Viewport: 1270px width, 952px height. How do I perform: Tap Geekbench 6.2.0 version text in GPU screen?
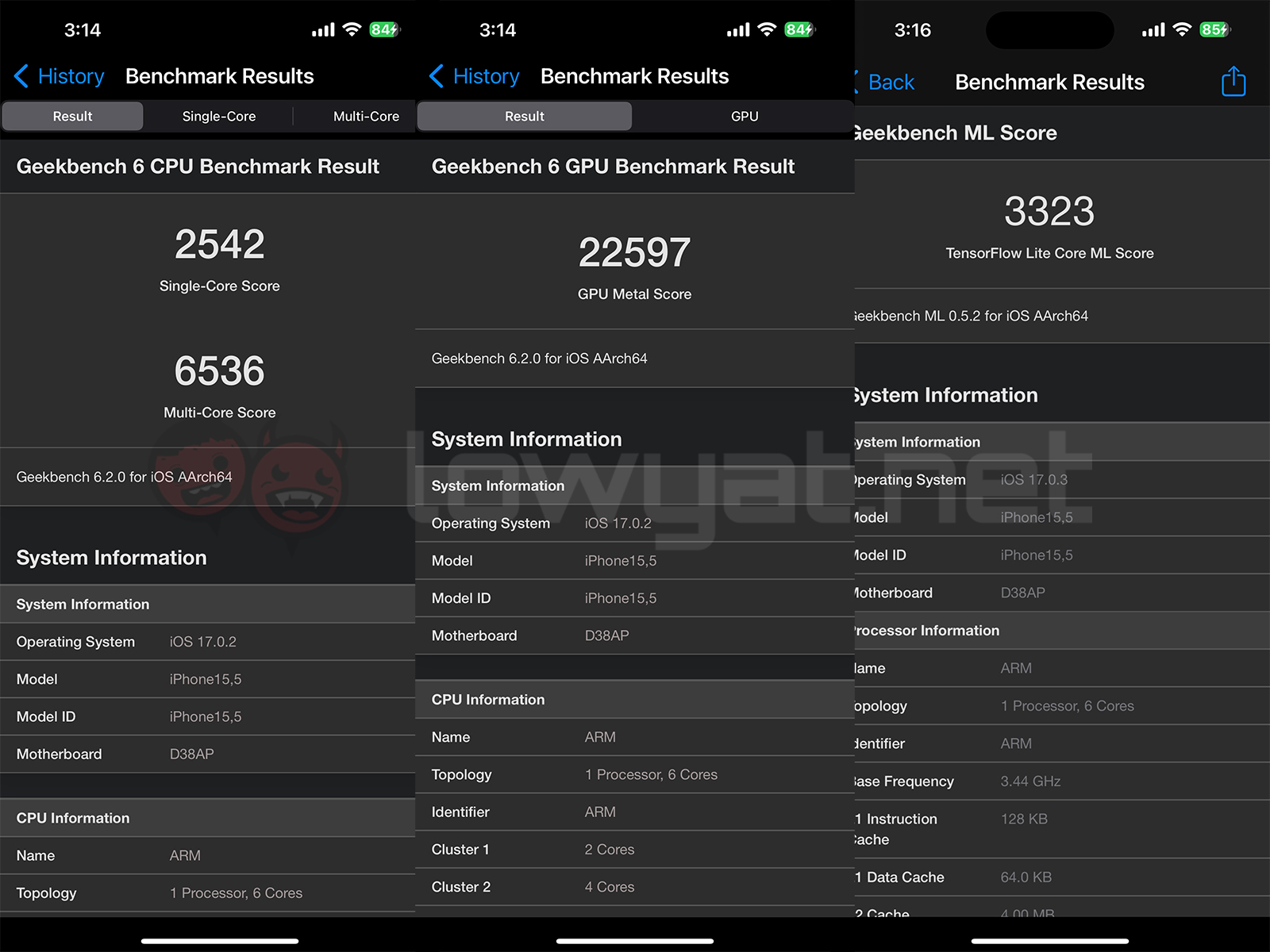click(540, 359)
